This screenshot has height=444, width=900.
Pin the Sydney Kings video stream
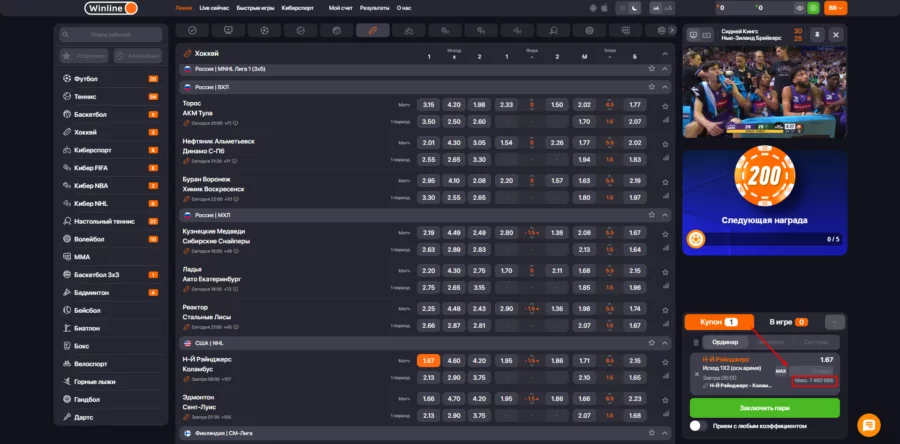[815, 34]
